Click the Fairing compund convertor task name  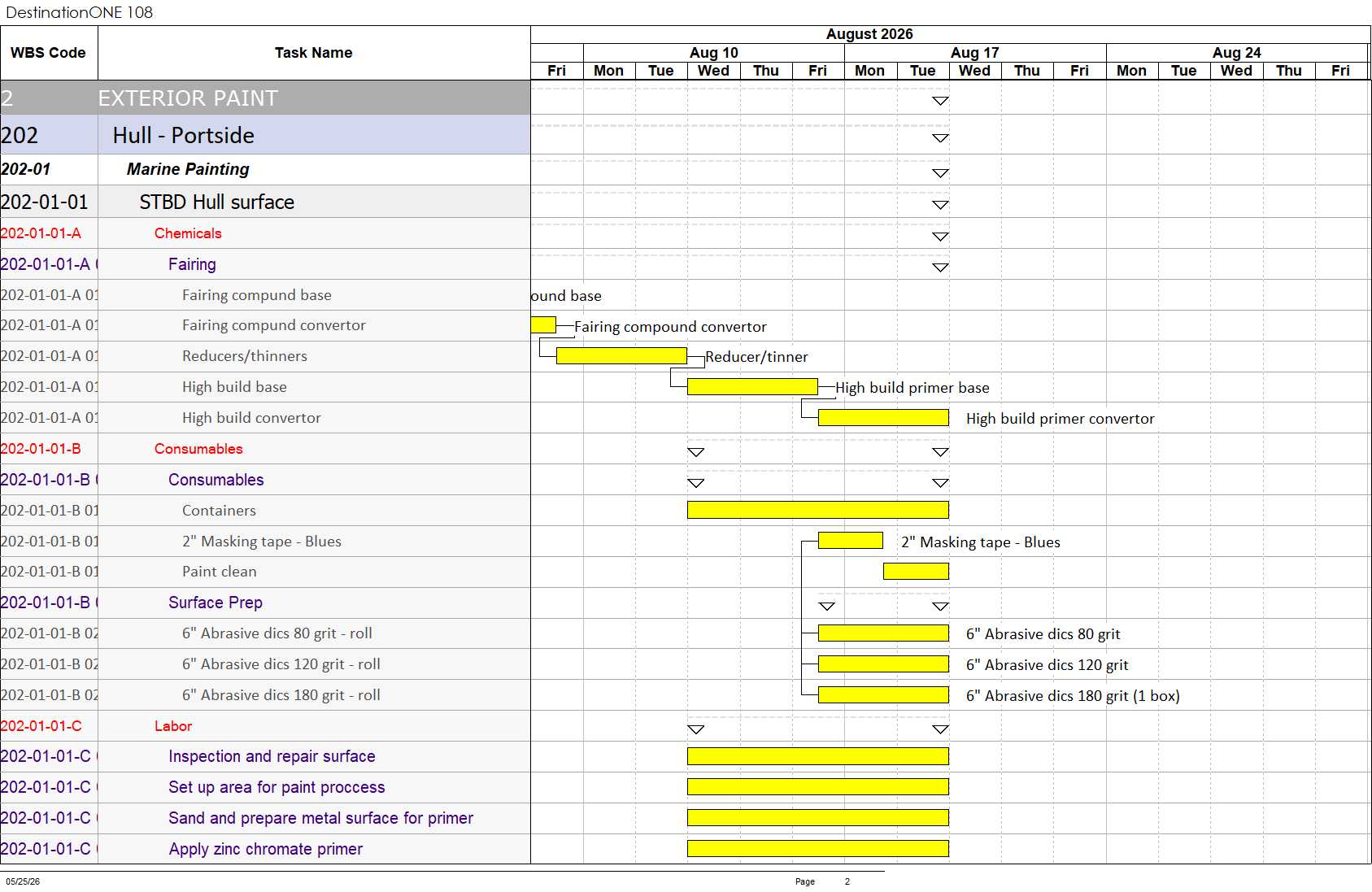pos(274,325)
